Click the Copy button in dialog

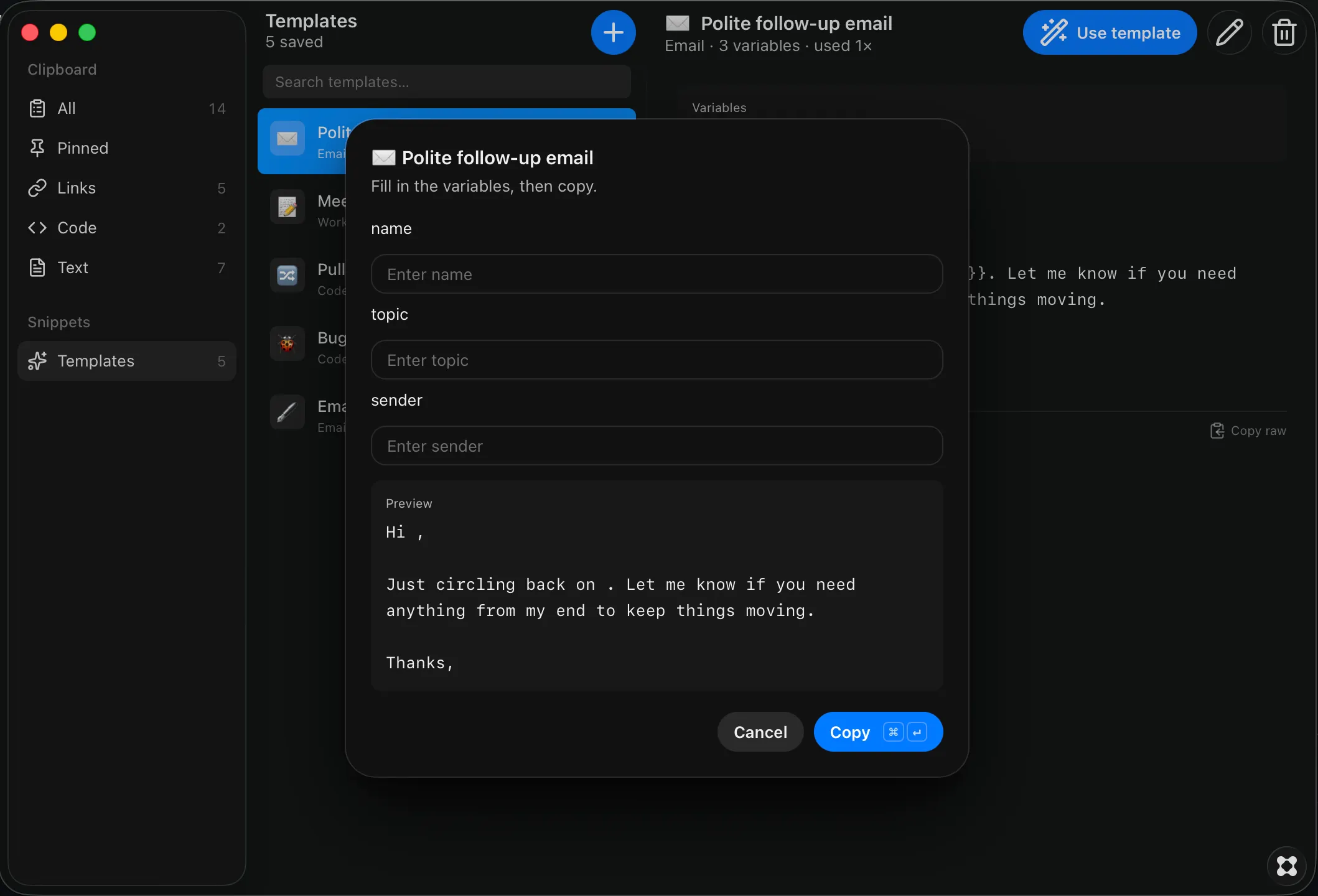878,732
